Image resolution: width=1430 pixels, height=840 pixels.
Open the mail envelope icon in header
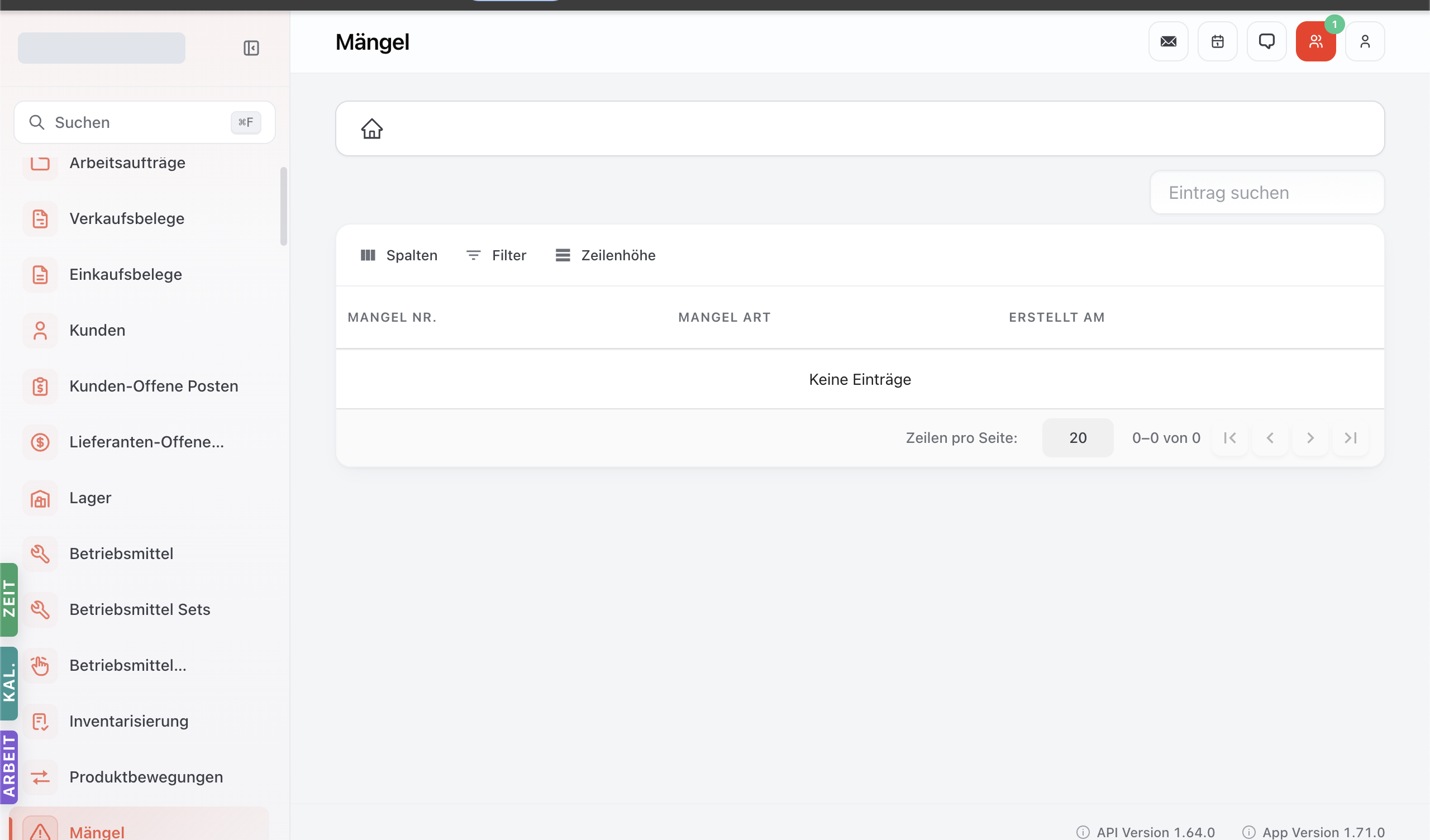tap(1169, 41)
